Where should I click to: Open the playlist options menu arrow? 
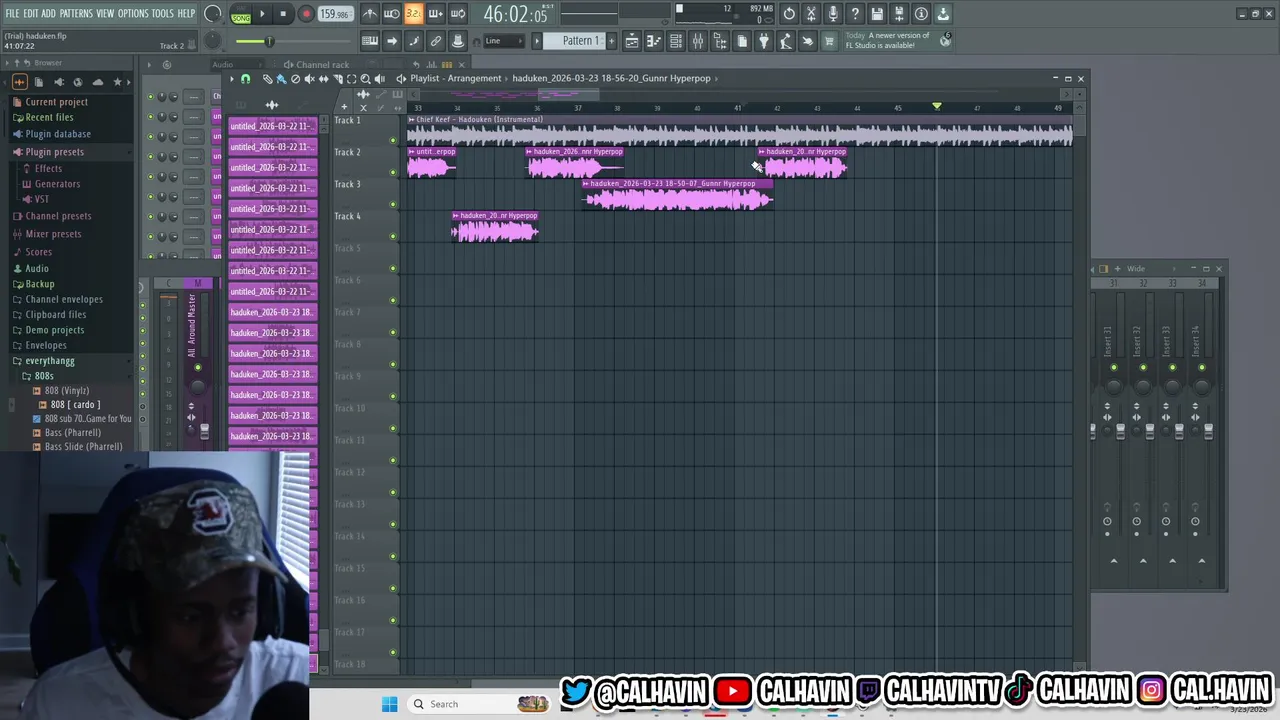pos(232,79)
